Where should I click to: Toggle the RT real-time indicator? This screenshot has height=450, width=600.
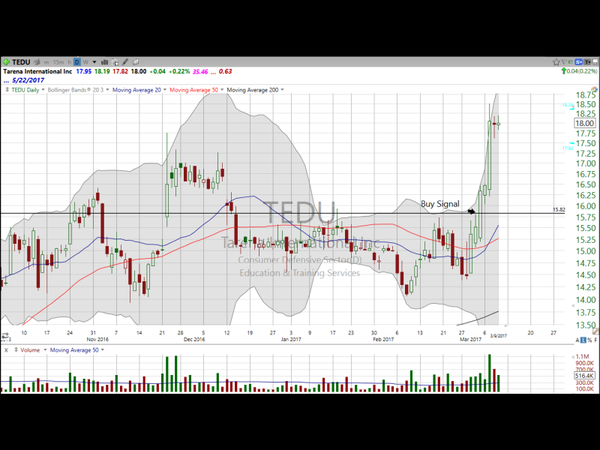click(x=571, y=62)
